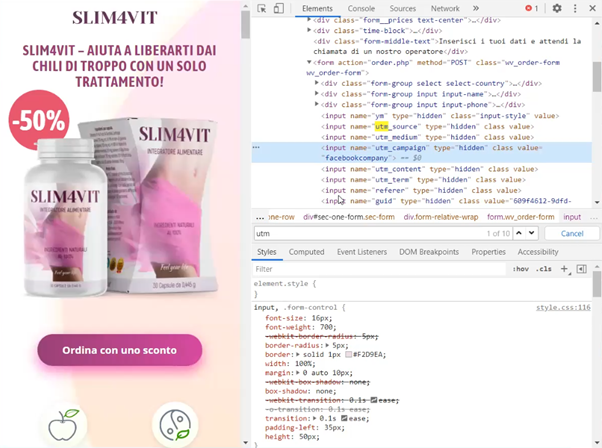Switch to the Console tab
Screen dimensions: 602x448
[361, 8]
